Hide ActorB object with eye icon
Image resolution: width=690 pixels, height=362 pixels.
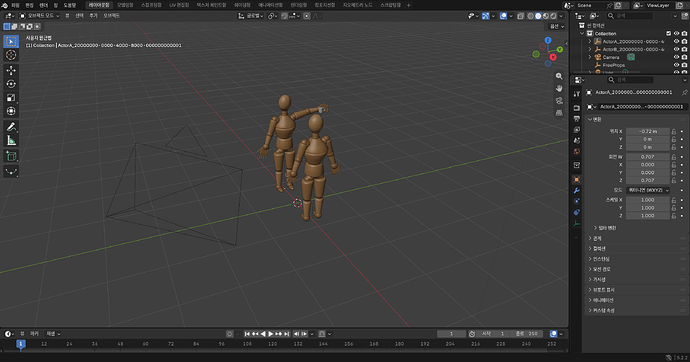pyautogui.click(x=676, y=49)
